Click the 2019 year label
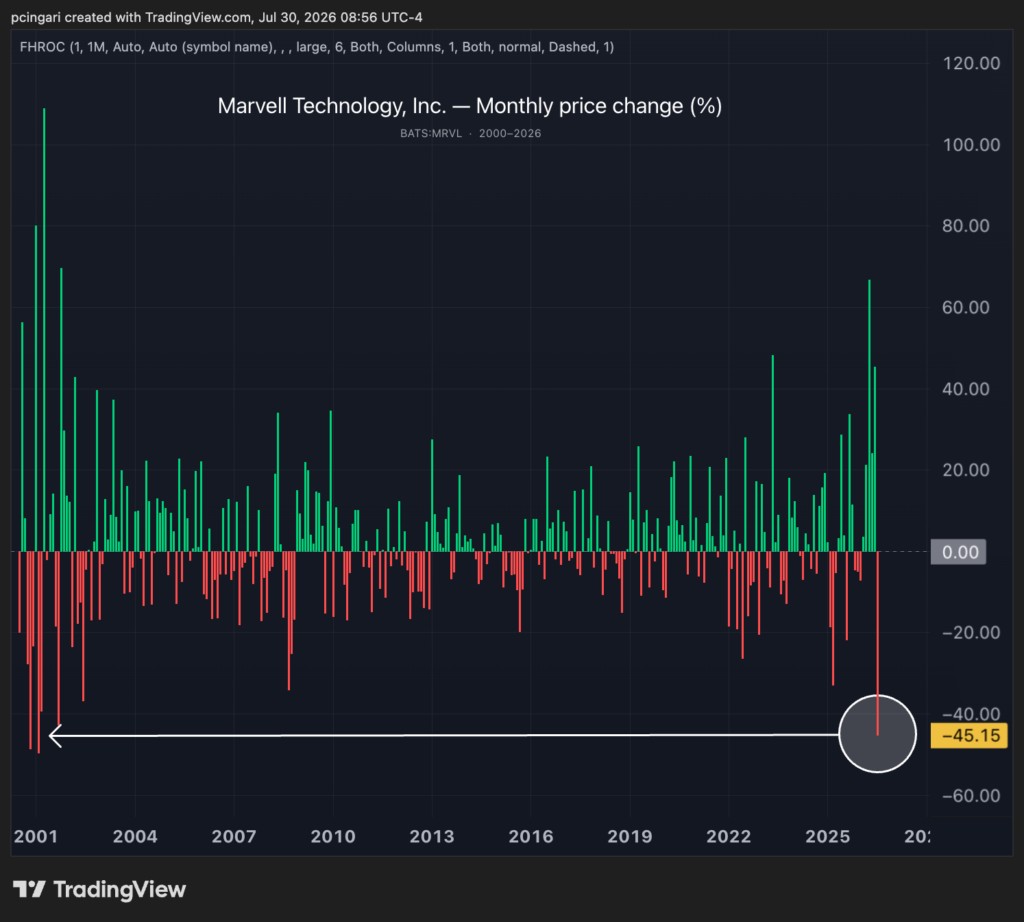The height and width of the screenshot is (922, 1024). (630, 836)
